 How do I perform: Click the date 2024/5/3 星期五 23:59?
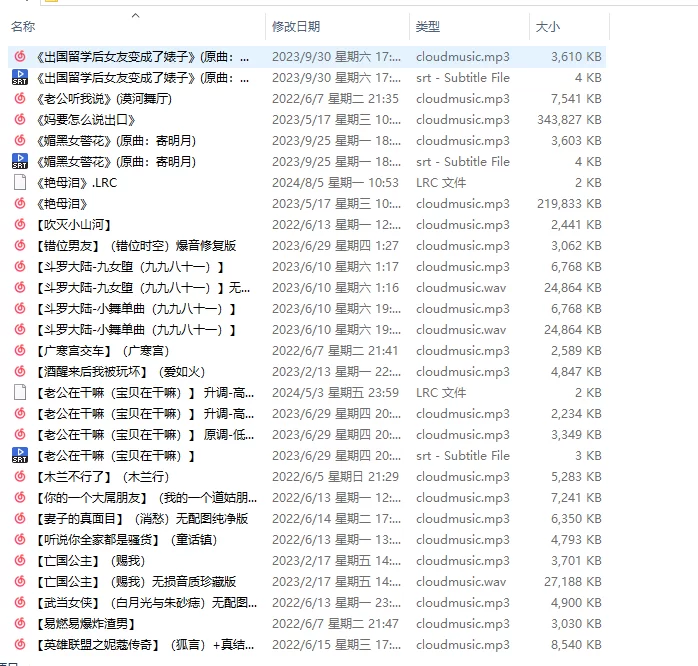pos(335,393)
